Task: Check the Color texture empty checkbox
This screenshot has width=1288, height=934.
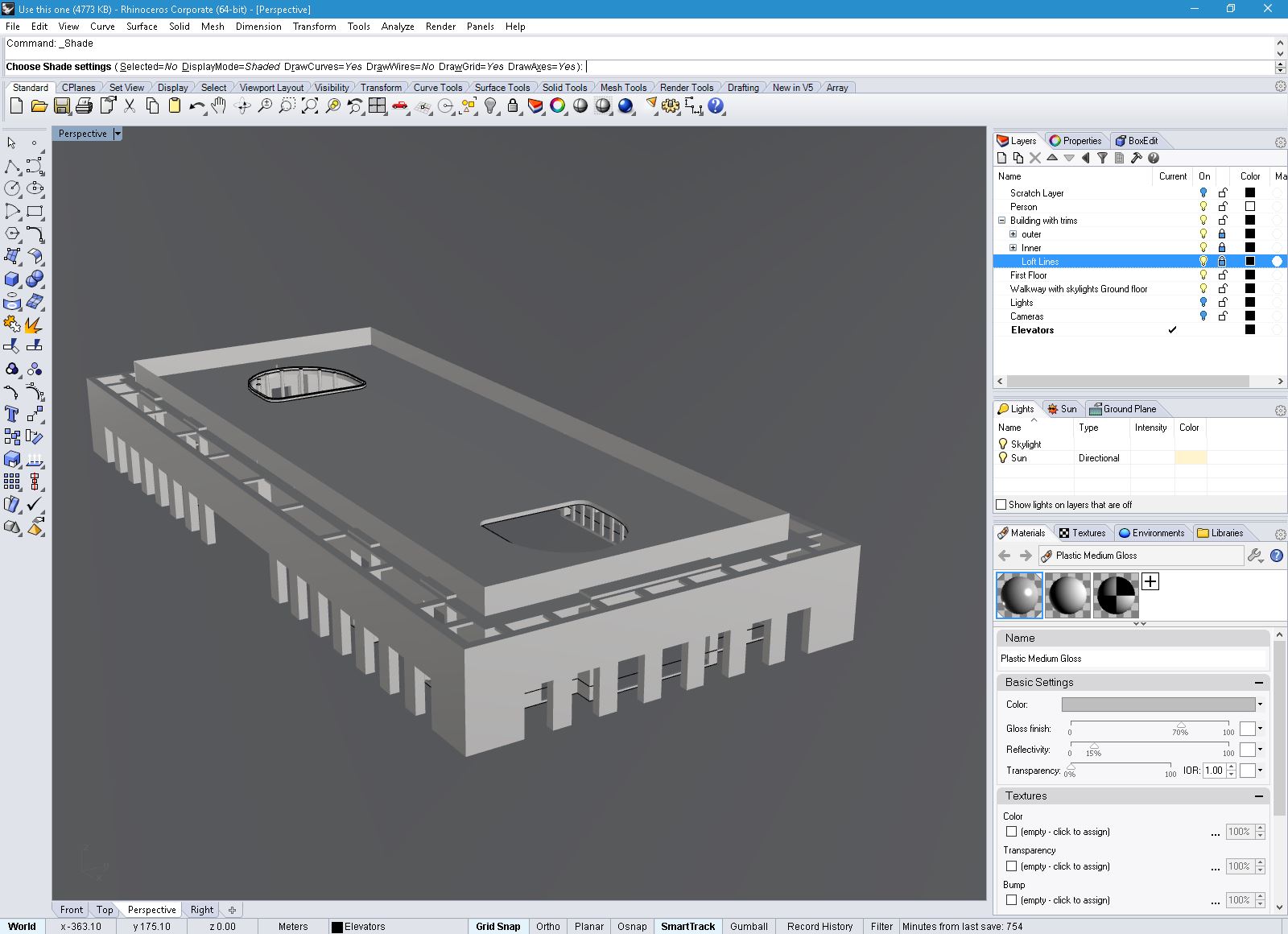Action: 1011,832
